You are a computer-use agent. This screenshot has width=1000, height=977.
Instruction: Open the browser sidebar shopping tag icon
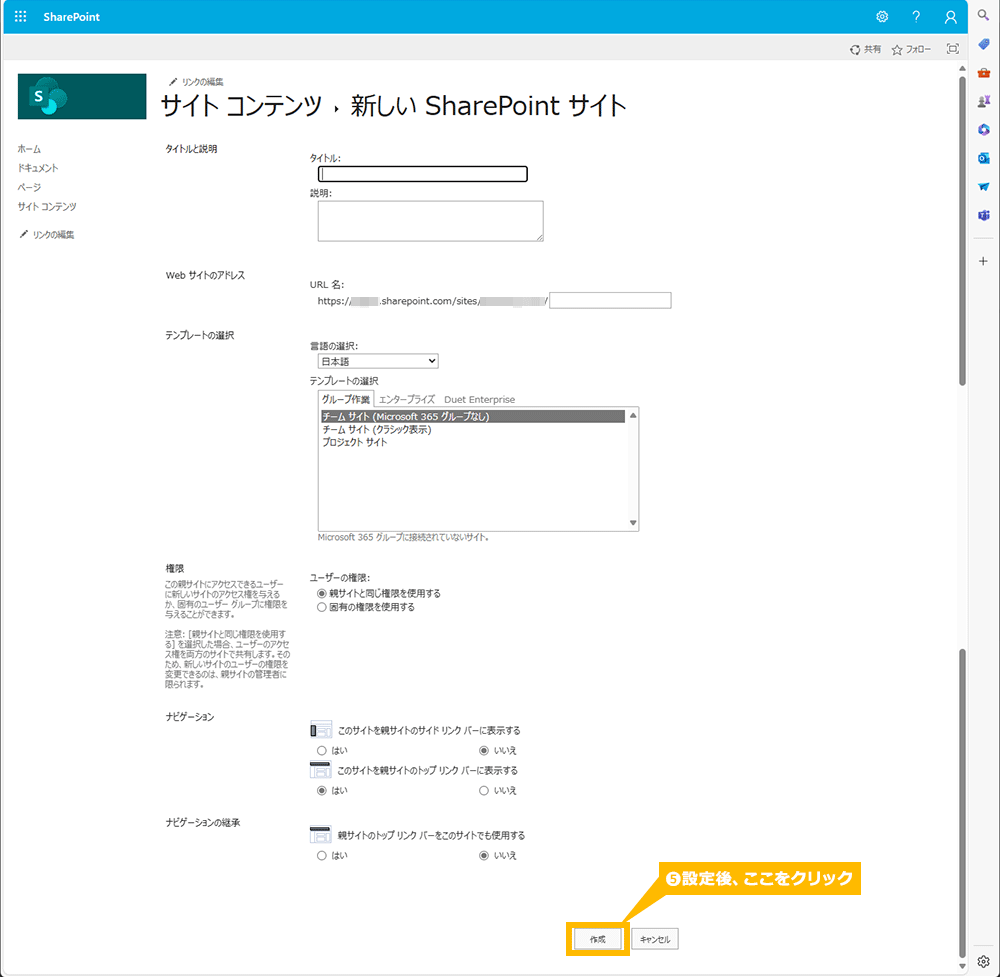[x=983, y=43]
